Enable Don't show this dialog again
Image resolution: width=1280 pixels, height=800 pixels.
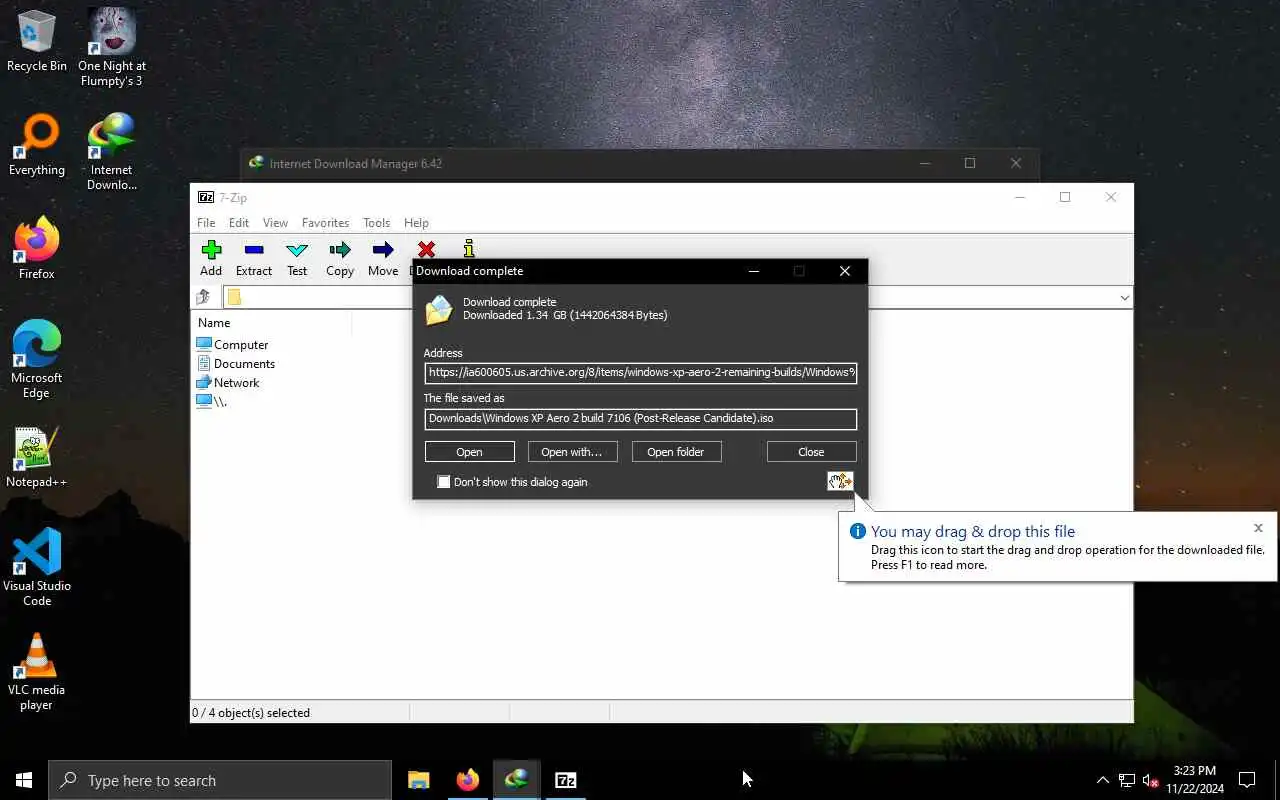click(444, 482)
